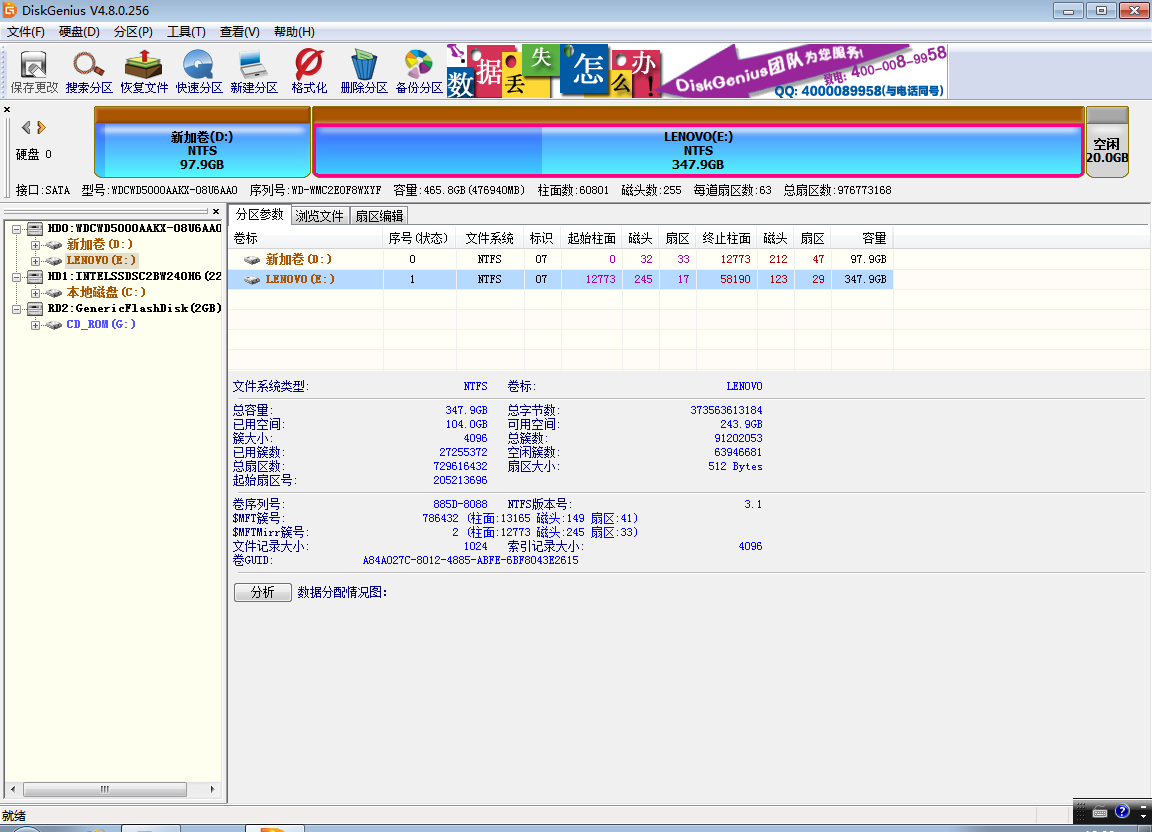The image size is (1152, 832).
Task: Go to the previous disk with left arrow
Action: [26, 127]
